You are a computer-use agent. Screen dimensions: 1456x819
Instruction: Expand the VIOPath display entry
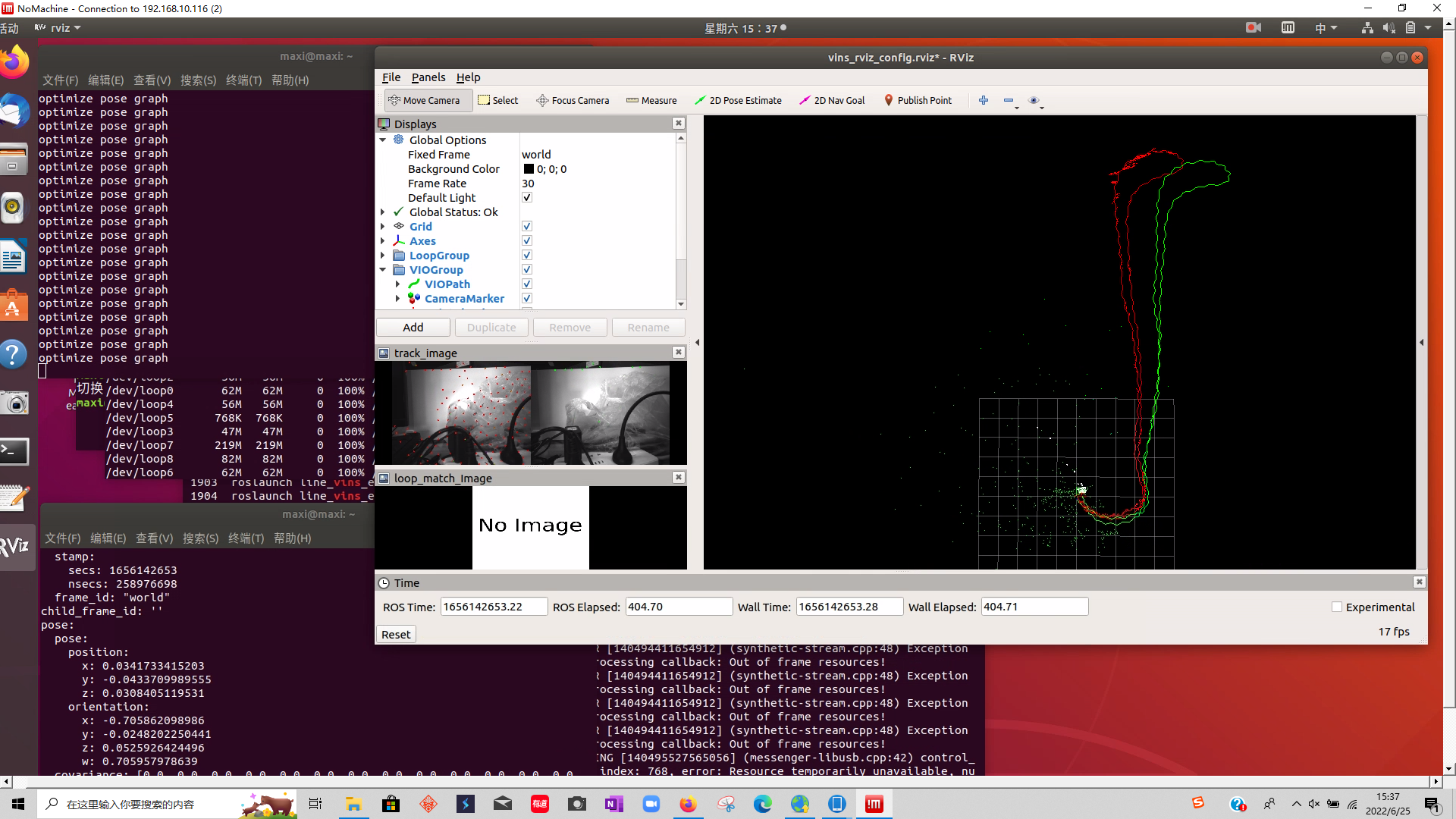click(397, 284)
